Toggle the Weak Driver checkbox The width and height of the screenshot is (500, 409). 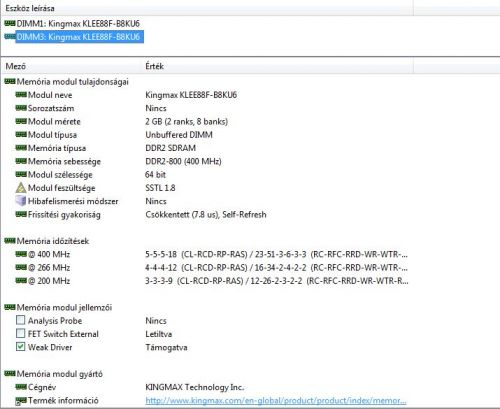(x=21, y=347)
